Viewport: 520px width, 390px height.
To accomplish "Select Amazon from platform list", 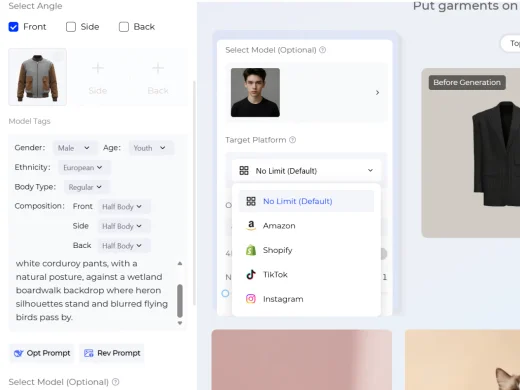I will (306, 226).
